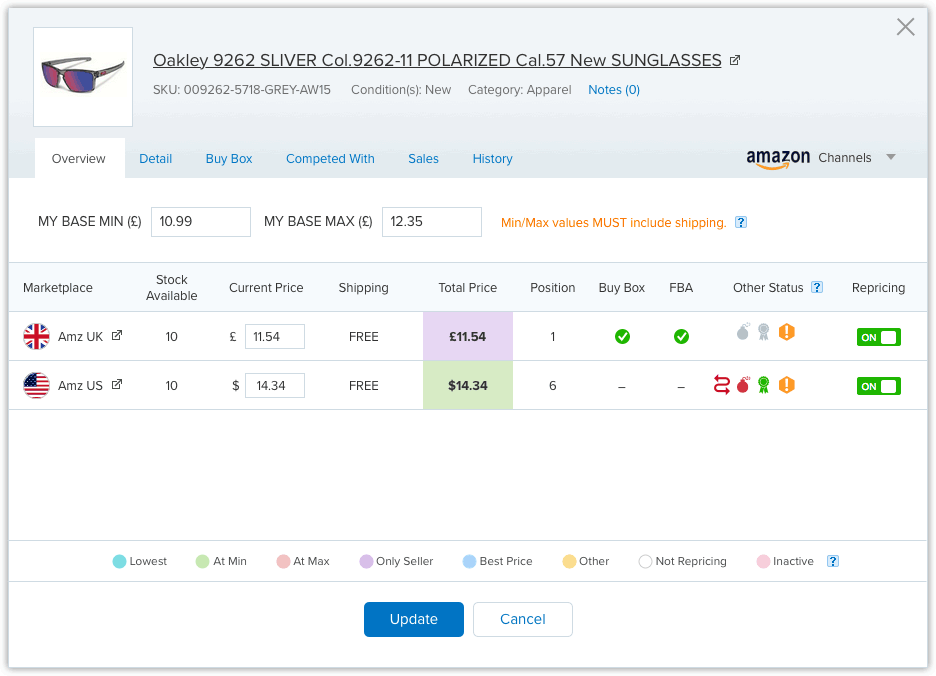Turn off repricing for Amz UK

point(879,337)
